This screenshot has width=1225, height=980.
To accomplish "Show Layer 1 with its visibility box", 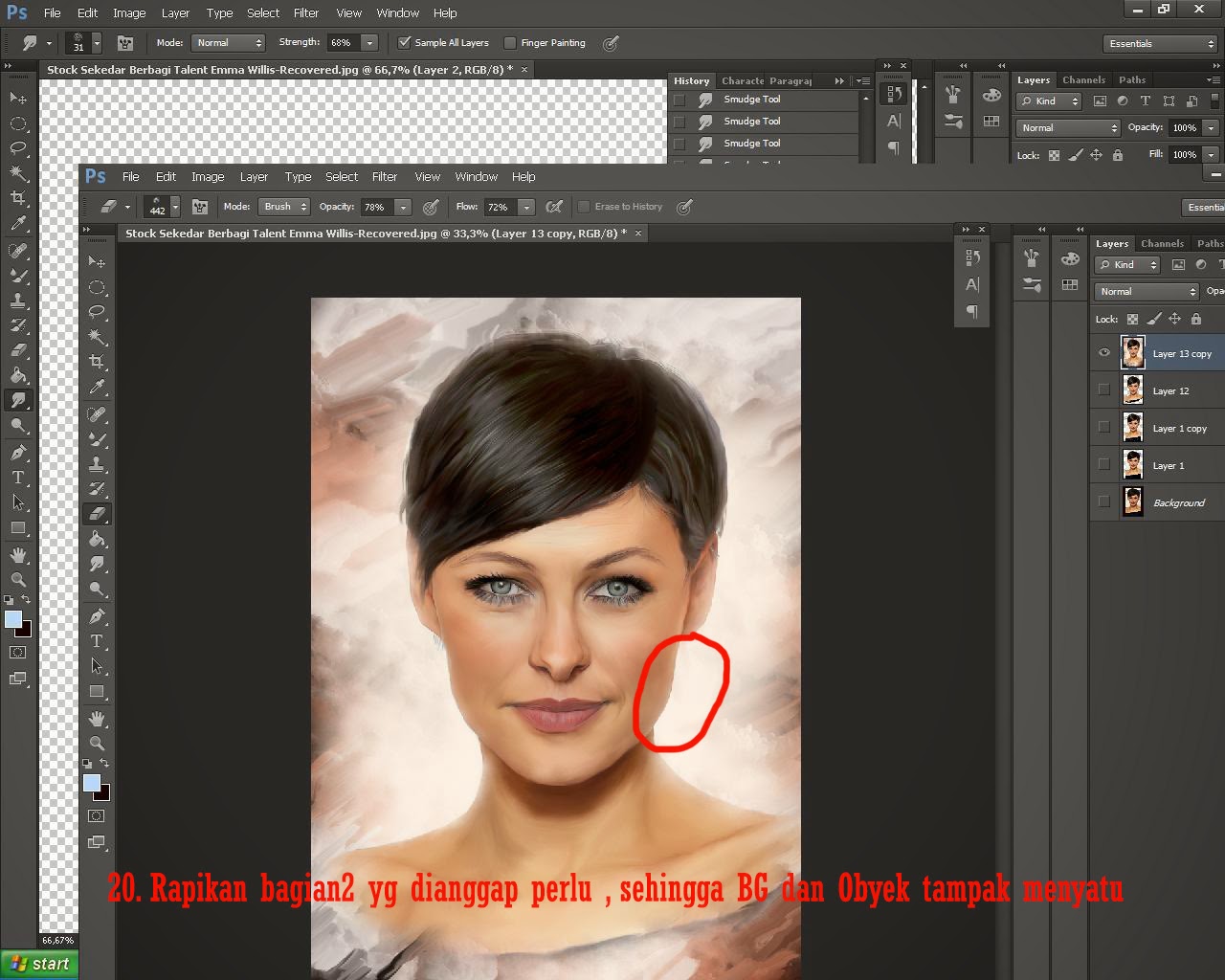I will [1104, 465].
